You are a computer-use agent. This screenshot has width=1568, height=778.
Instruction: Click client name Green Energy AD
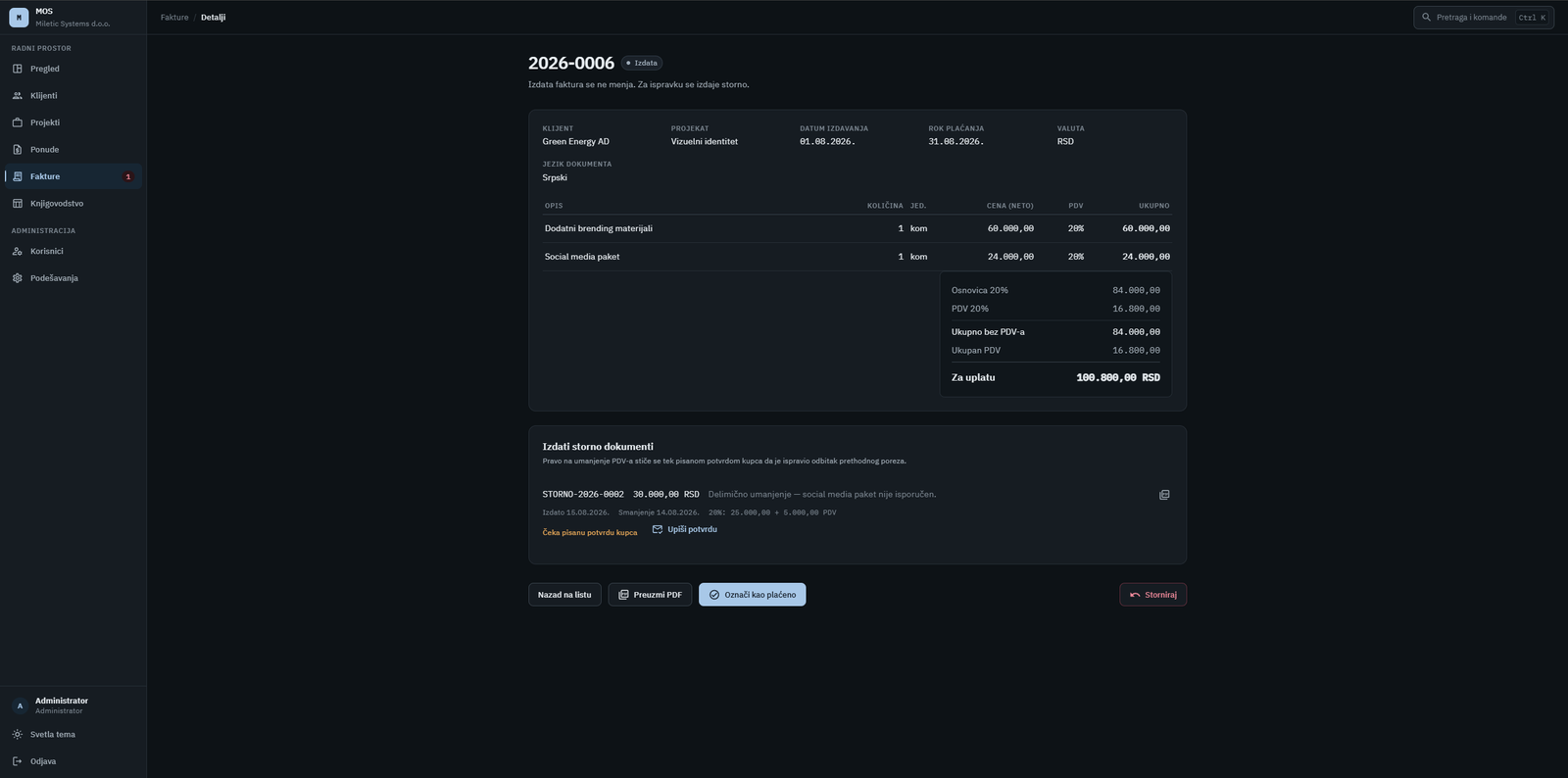coord(576,142)
